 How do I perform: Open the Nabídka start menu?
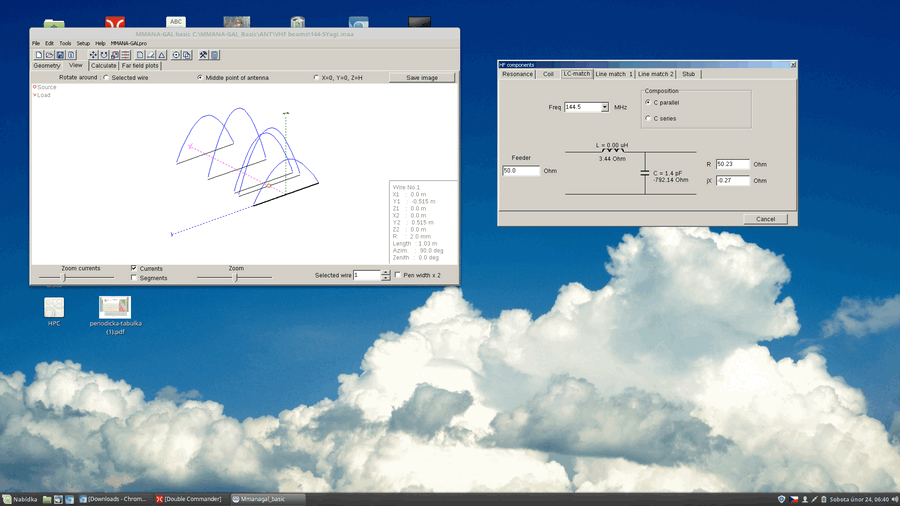click(20, 498)
